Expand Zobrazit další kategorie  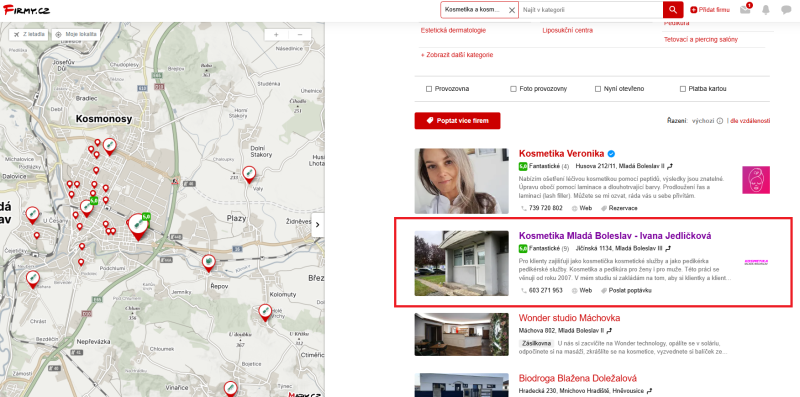tap(457, 55)
